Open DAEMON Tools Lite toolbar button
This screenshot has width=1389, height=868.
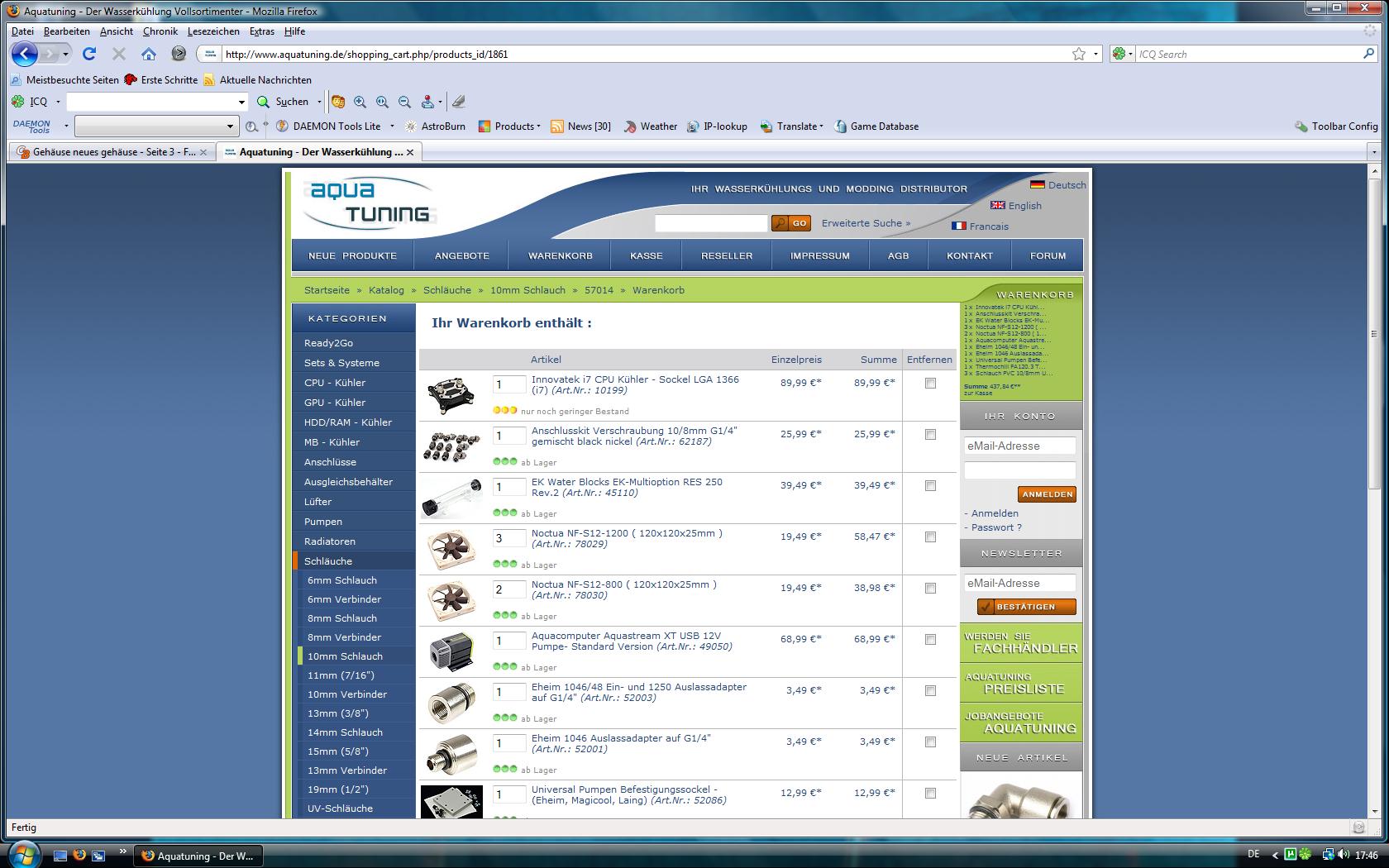328,126
